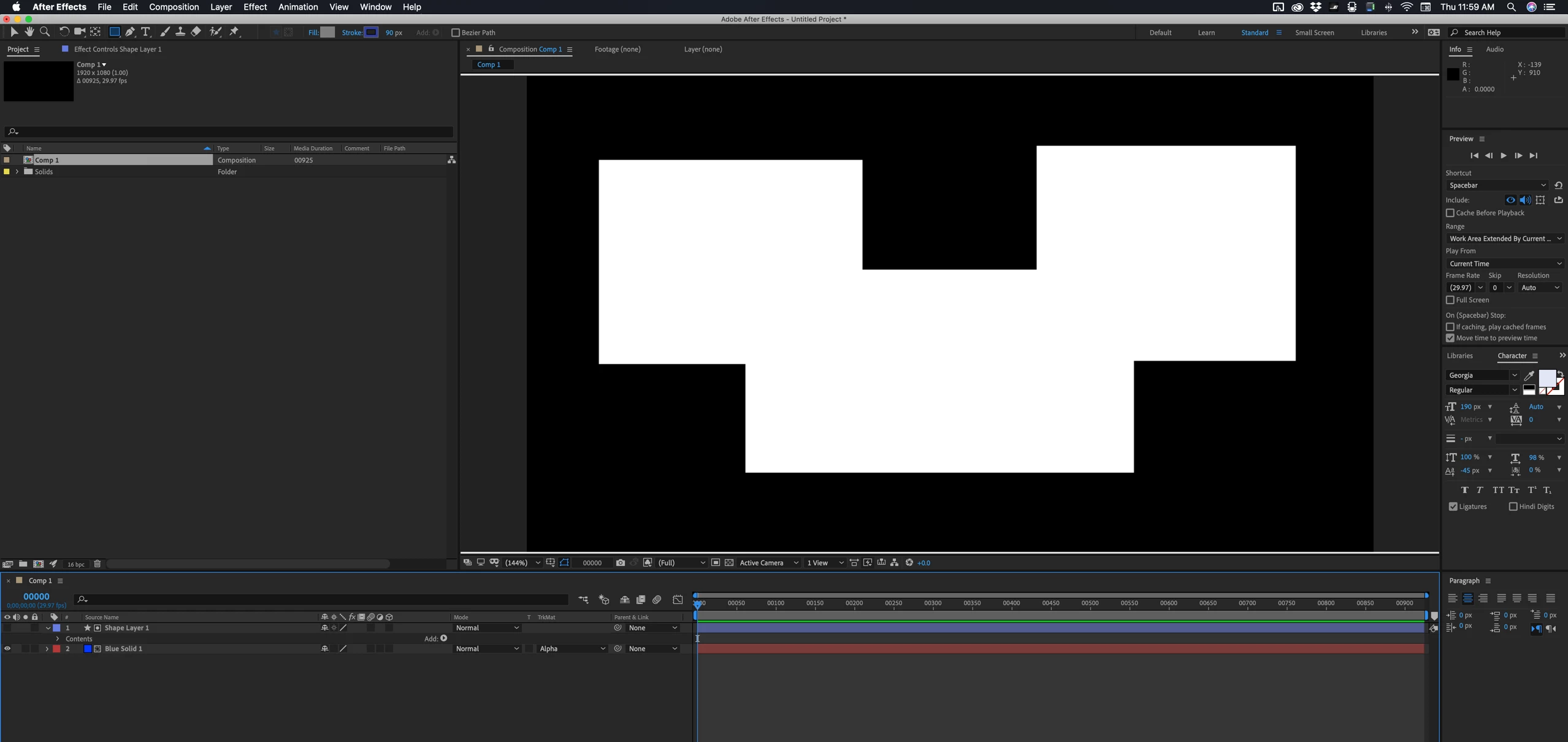Expand the Solids folder
This screenshot has height=742, width=1568.
pyautogui.click(x=17, y=172)
